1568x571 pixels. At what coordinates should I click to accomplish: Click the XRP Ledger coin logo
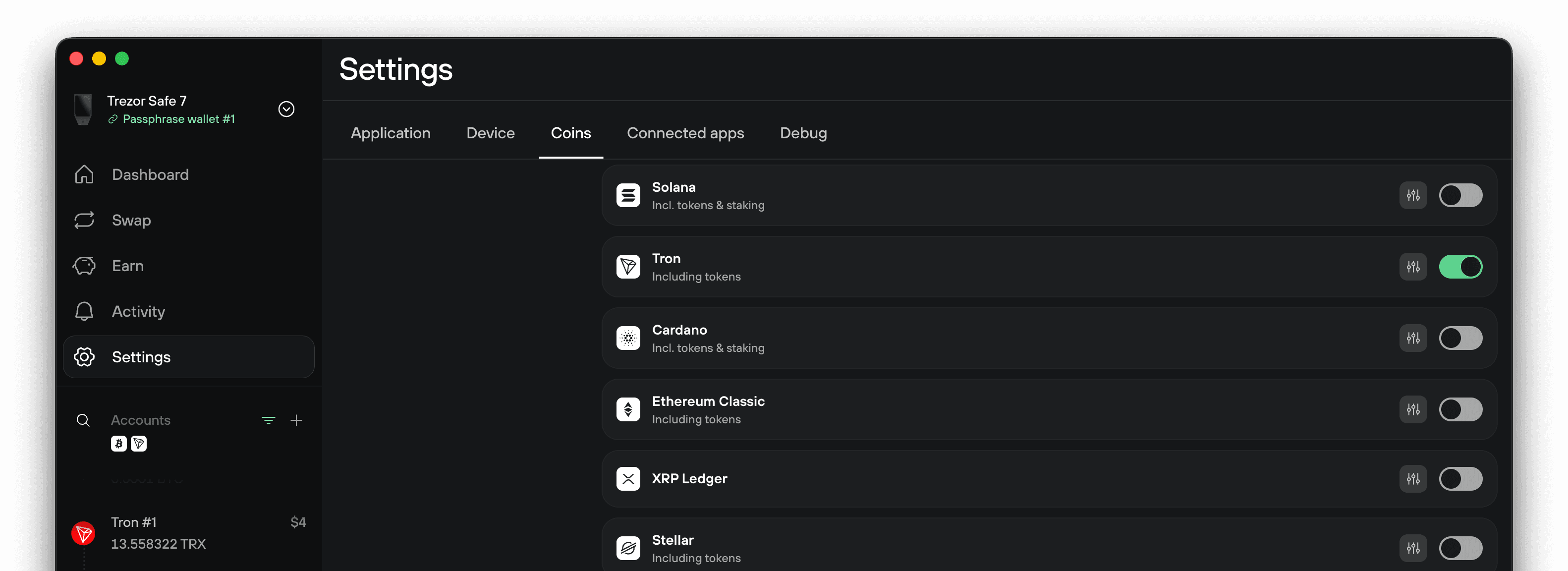[627, 478]
